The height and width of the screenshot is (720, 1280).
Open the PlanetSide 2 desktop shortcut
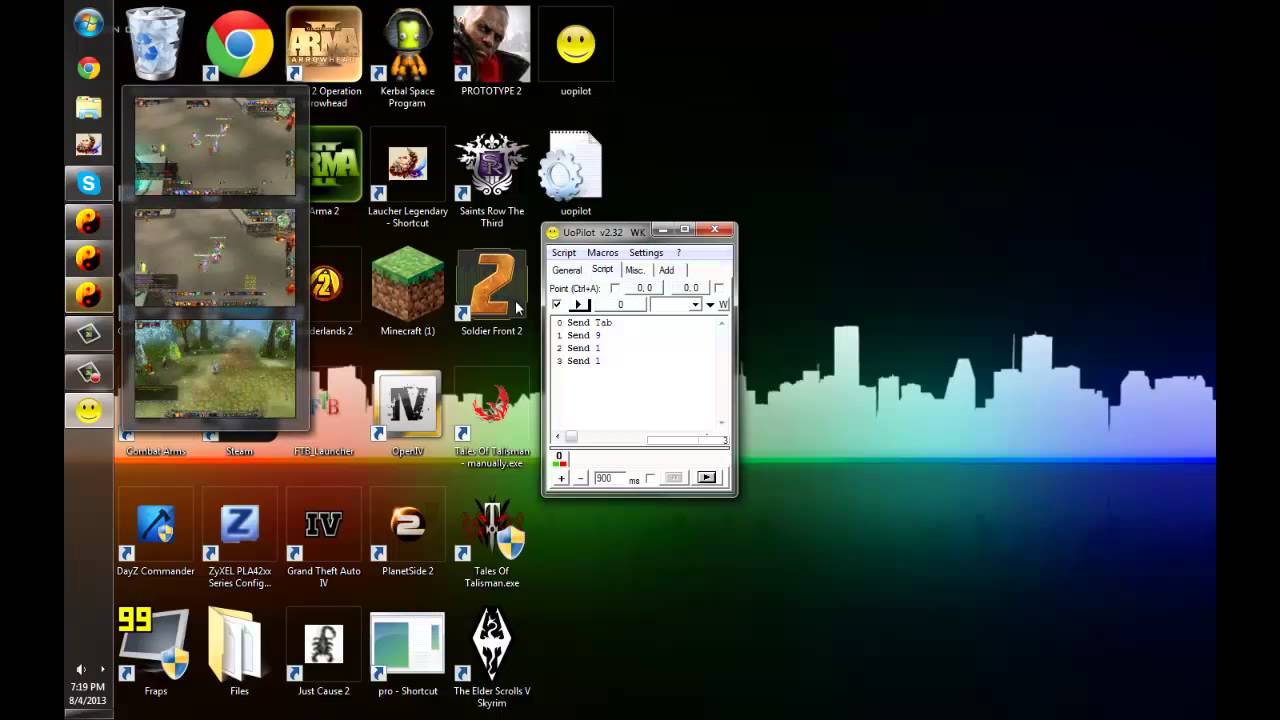coord(407,533)
